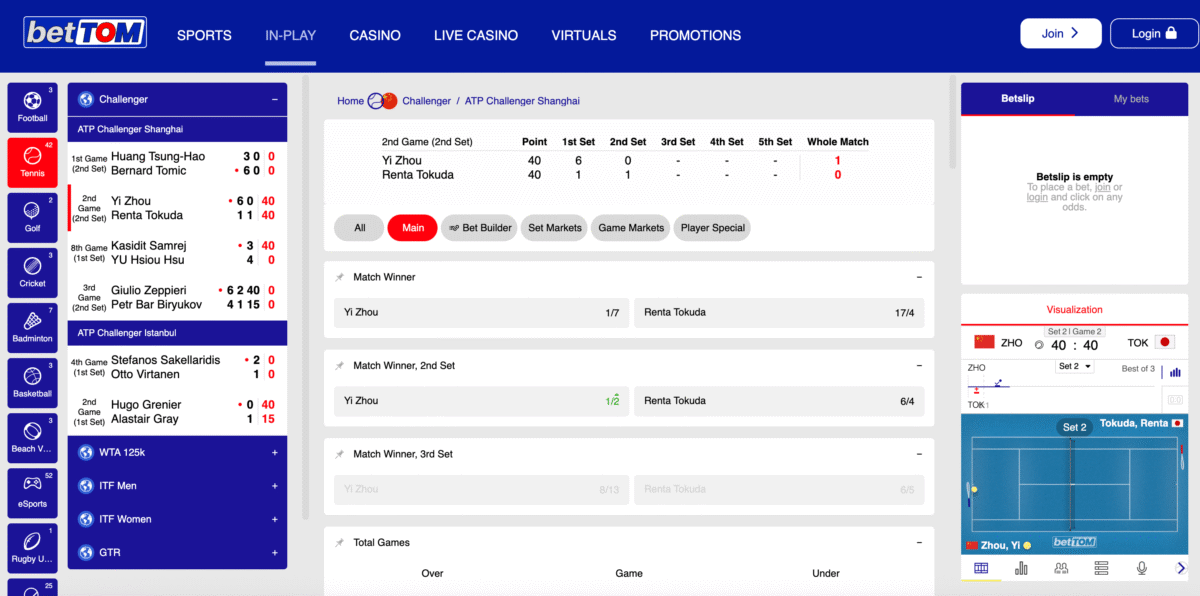The image size is (1200, 596).
Task: Select the Visualization tab
Action: [x=1075, y=310]
